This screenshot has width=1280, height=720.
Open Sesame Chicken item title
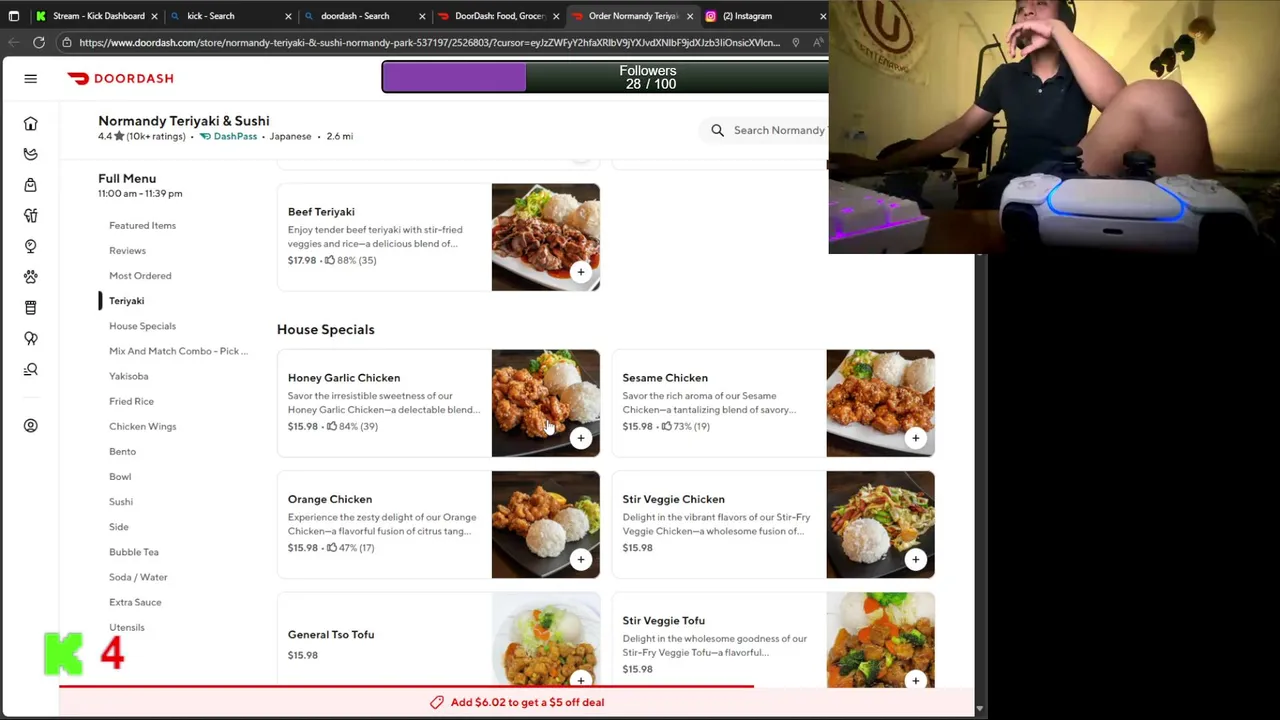click(x=665, y=378)
